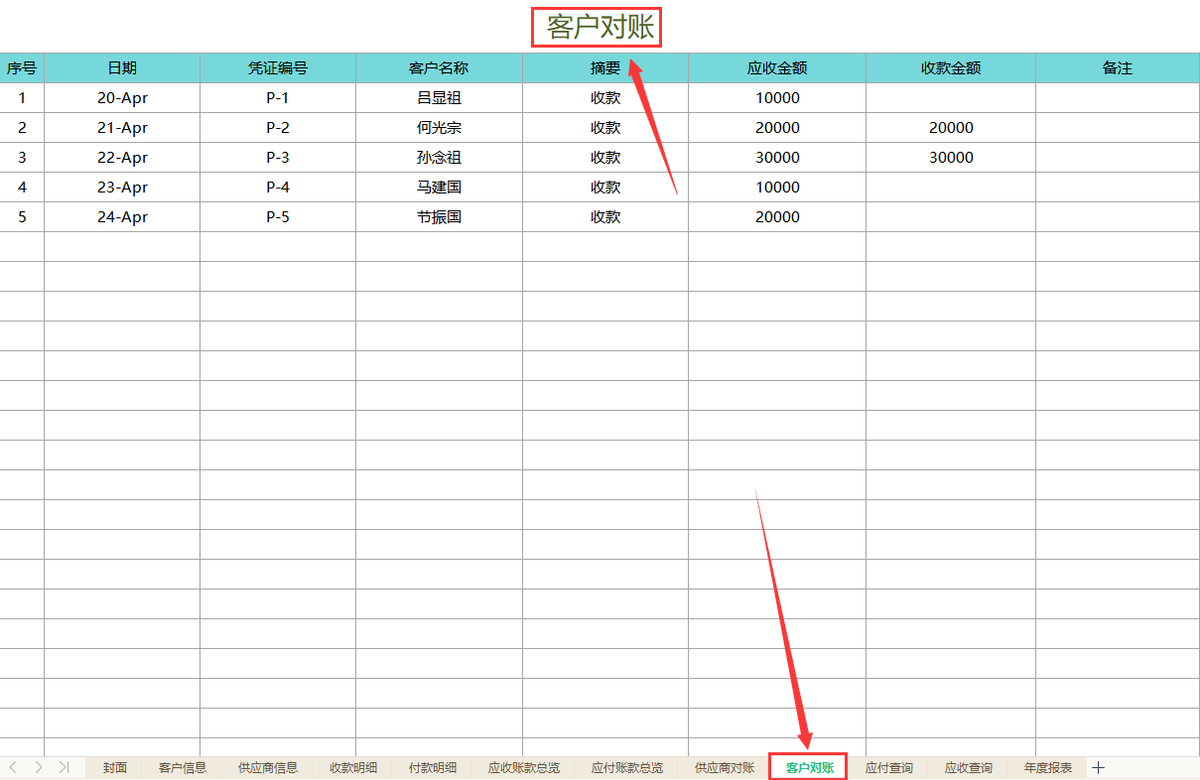Viewport: 1200px width, 780px height.
Task: Select voucher number cell P-5
Action: tap(278, 217)
